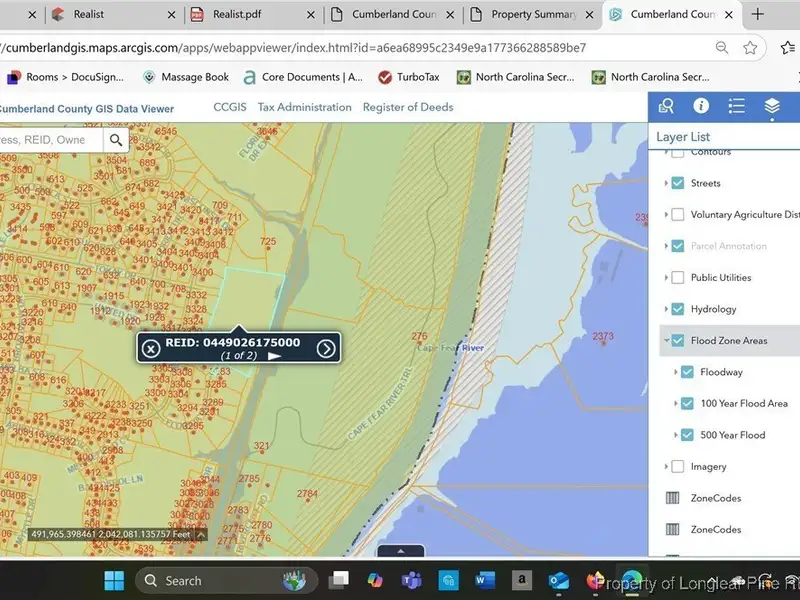This screenshot has width=800, height=600.
Task: Close the REID popup with X icon
Action: click(x=150, y=348)
